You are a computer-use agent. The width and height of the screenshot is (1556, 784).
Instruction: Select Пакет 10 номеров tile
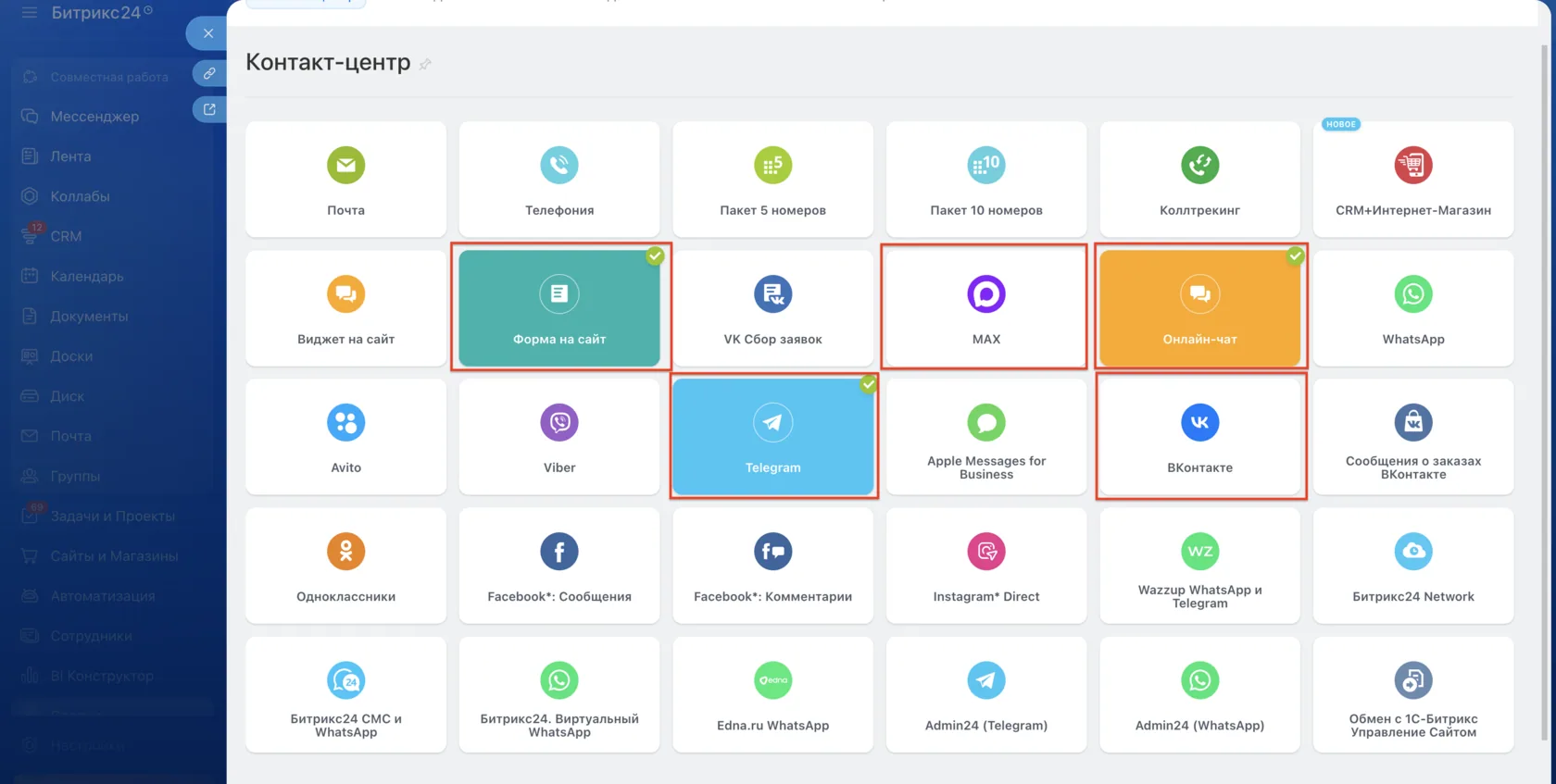tap(986, 179)
